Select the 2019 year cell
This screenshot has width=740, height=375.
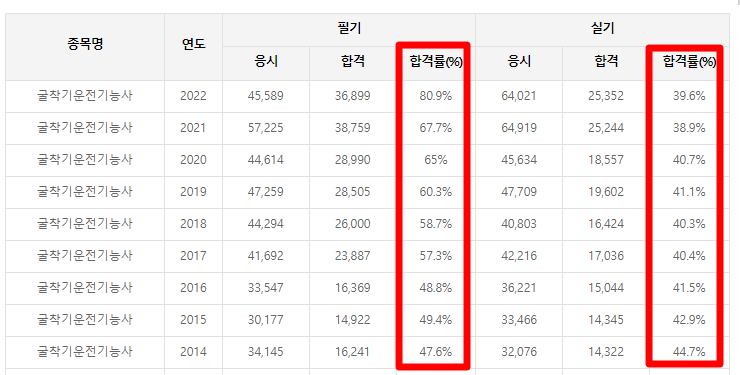coord(193,192)
